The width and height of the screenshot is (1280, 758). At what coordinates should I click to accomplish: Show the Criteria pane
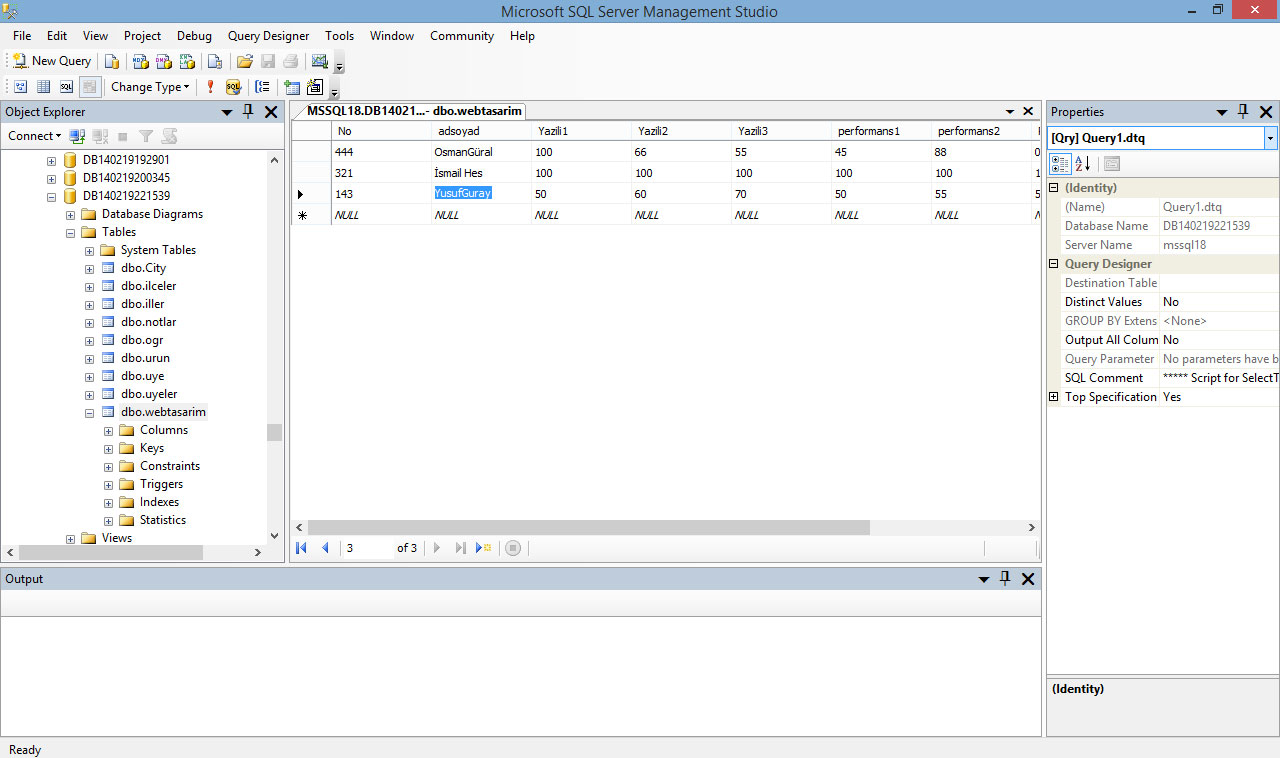43,87
